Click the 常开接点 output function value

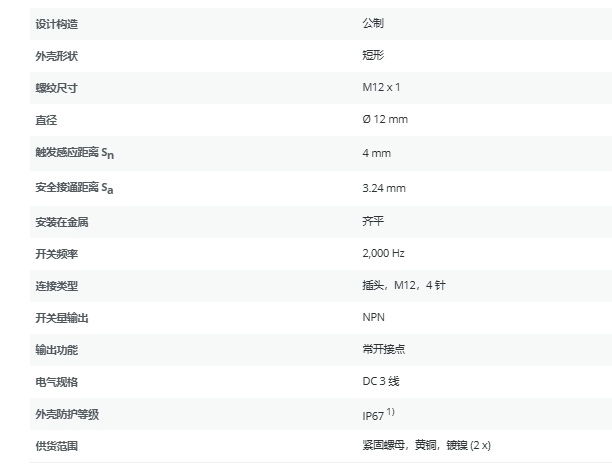coord(383,349)
